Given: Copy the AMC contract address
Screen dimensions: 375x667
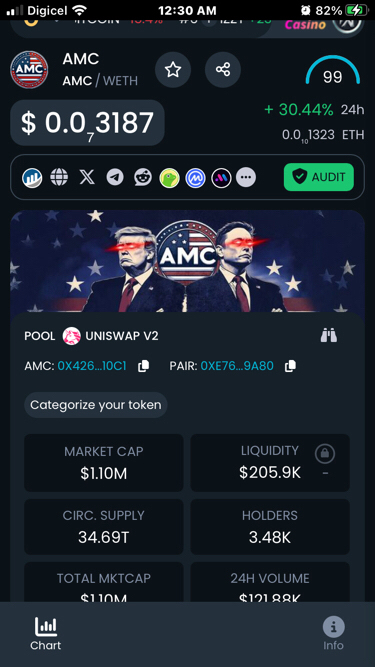Looking at the screenshot, I should 143,366.
